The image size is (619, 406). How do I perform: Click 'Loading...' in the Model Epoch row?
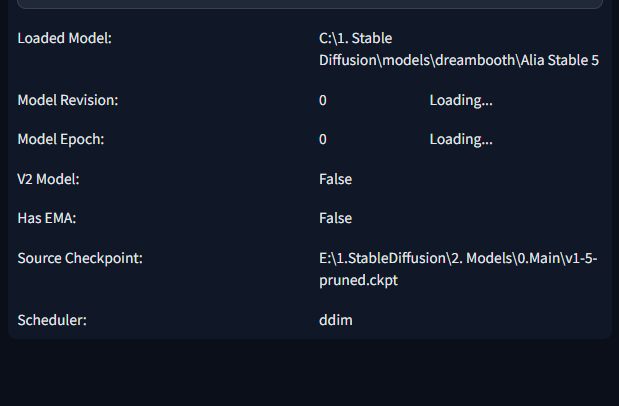coord(461,139)
